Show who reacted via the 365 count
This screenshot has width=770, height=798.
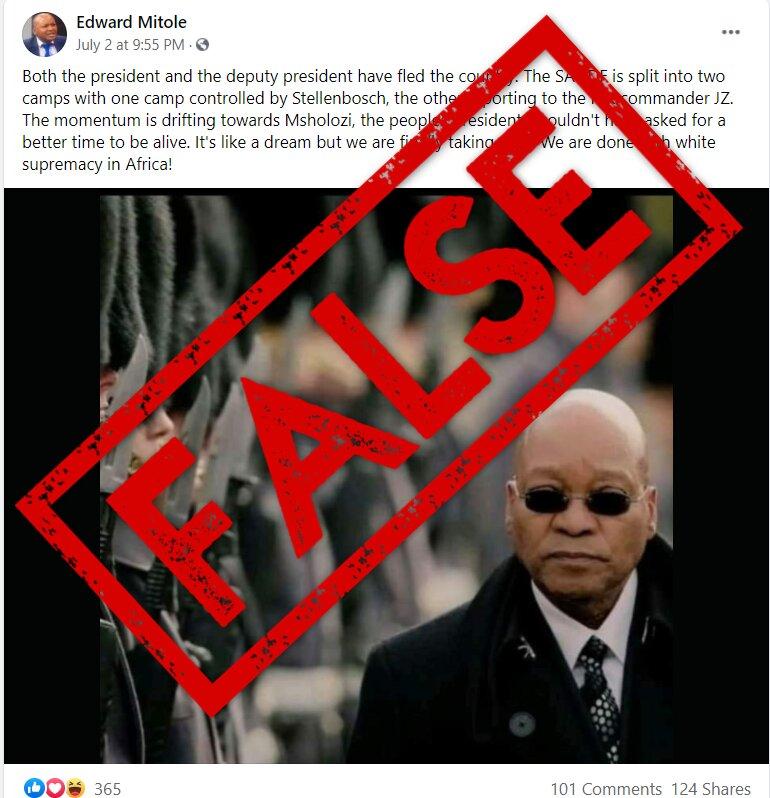[x=107, y=789]
